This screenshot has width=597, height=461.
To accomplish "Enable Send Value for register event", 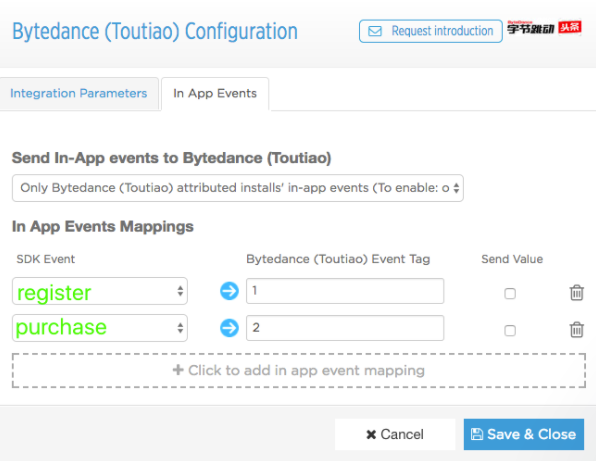I will pyautogui.click(x=510, y=294).
